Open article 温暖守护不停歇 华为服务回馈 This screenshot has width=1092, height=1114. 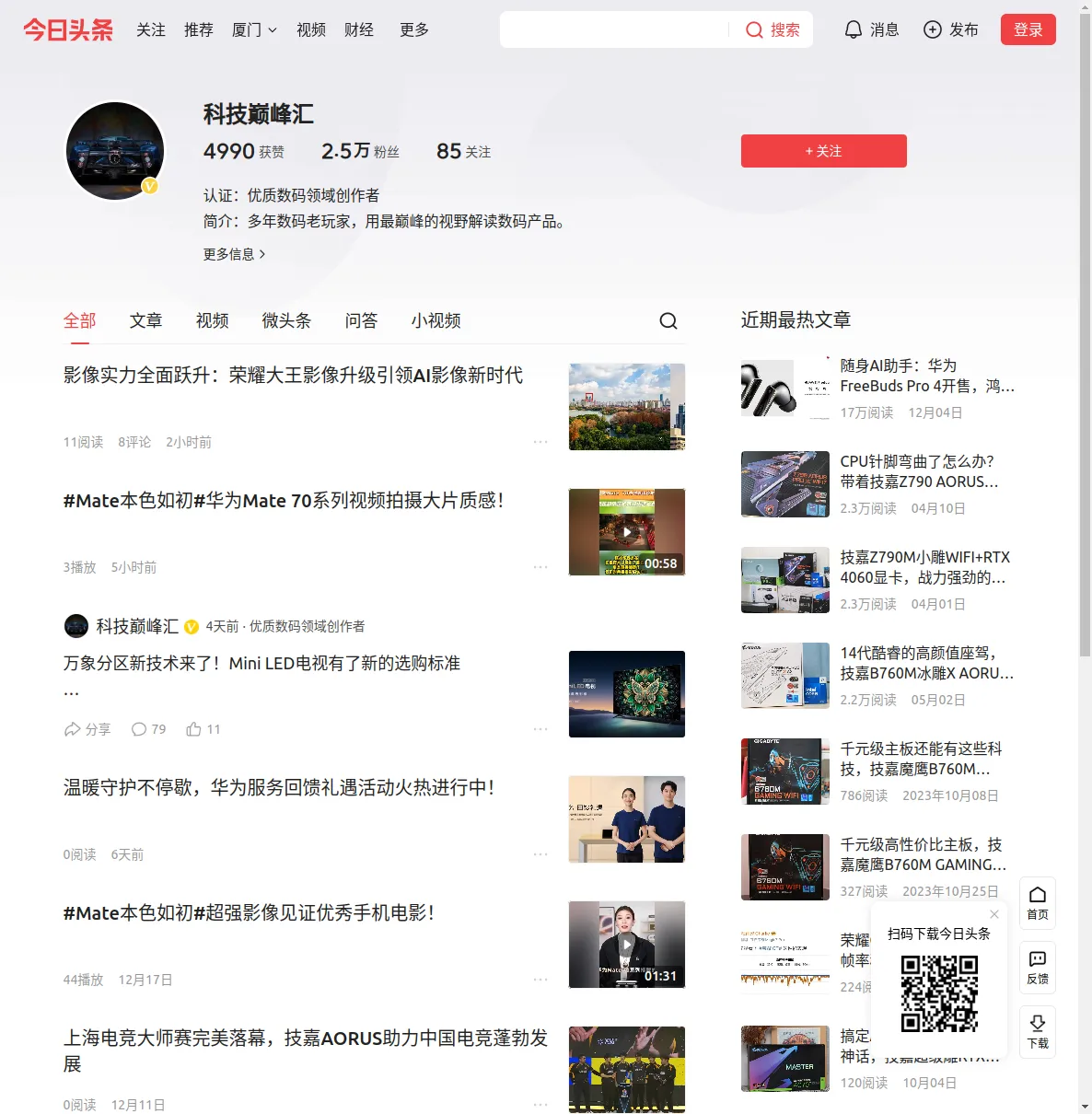coord(279,788)
